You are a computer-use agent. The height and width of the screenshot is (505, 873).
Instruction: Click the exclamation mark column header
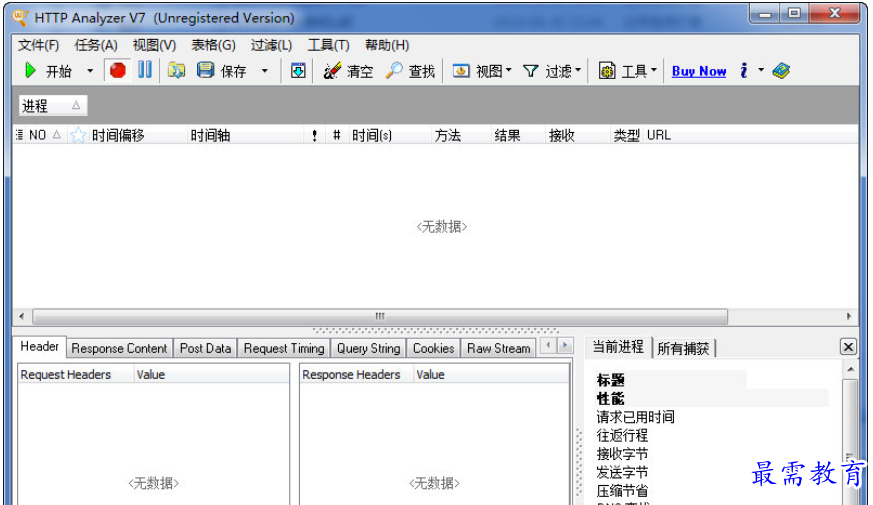(x=315, y=135)
